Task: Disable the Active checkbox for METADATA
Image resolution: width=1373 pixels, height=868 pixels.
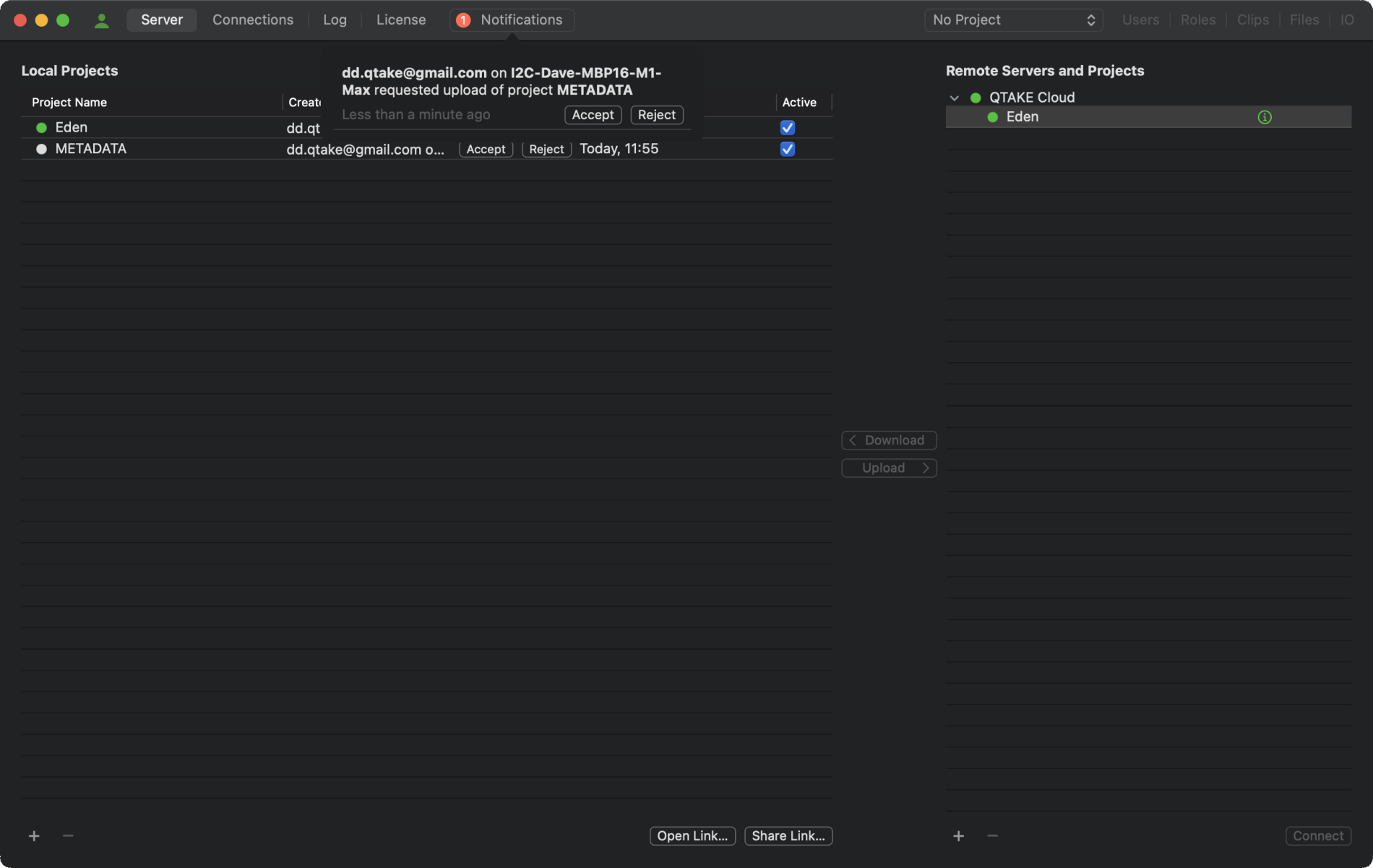Action: tap(787, 149)
